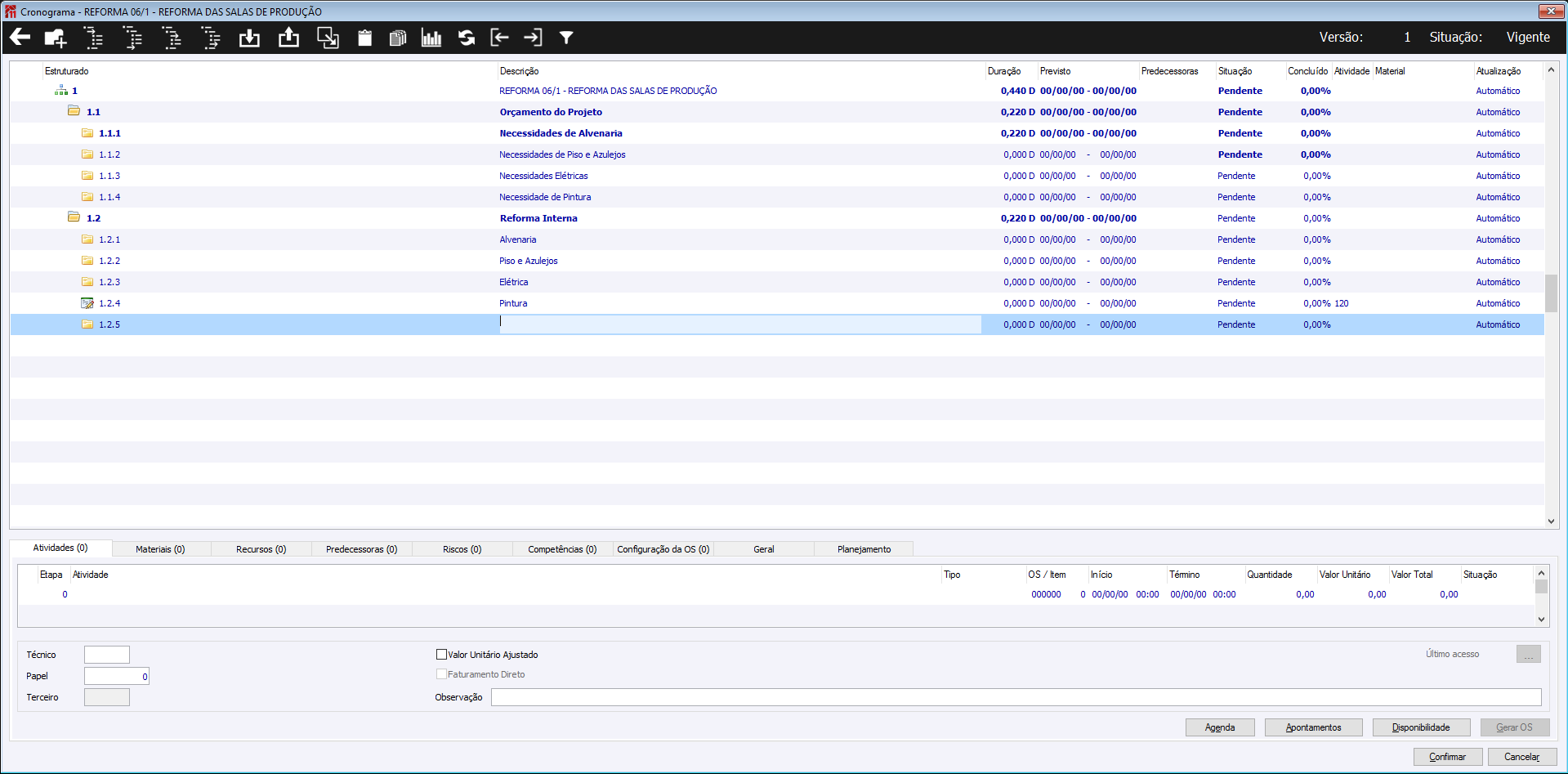The image size is (1568, 774).
Task: Click the outline icon with arrow in its middle
Action: 172,38
